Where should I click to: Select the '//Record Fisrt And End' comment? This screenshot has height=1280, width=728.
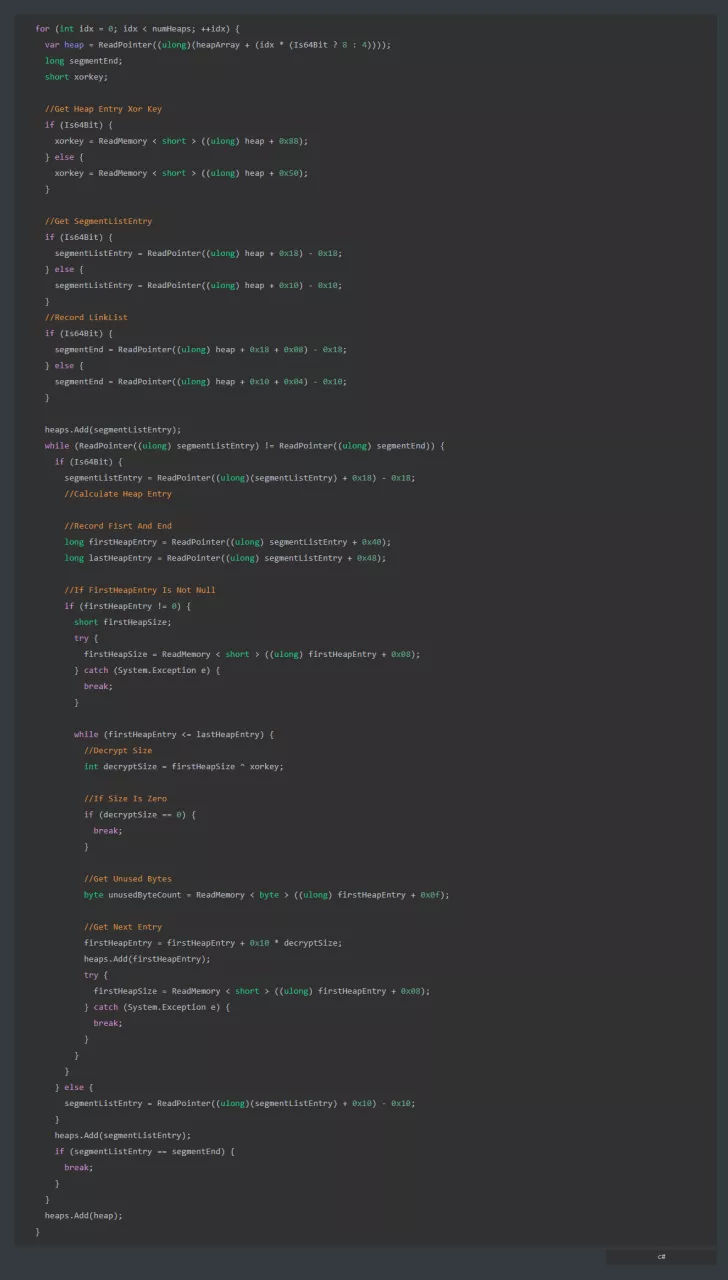pyautogui.click(x=118, y=525)
